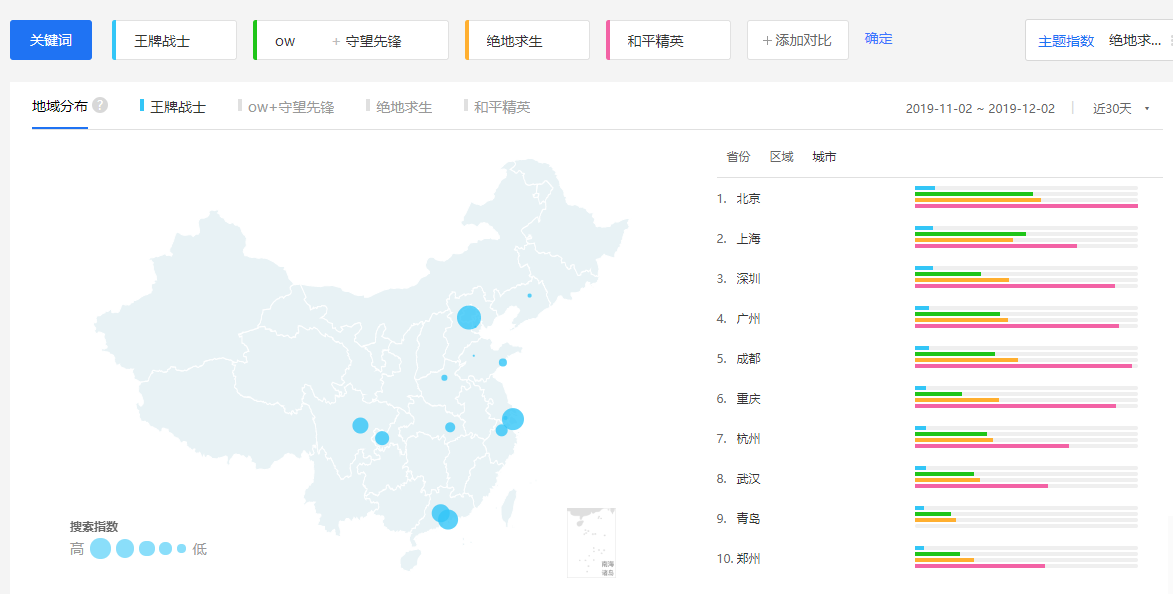
Task: Switch to the 地域分布 tab
Action: point(60,106)
